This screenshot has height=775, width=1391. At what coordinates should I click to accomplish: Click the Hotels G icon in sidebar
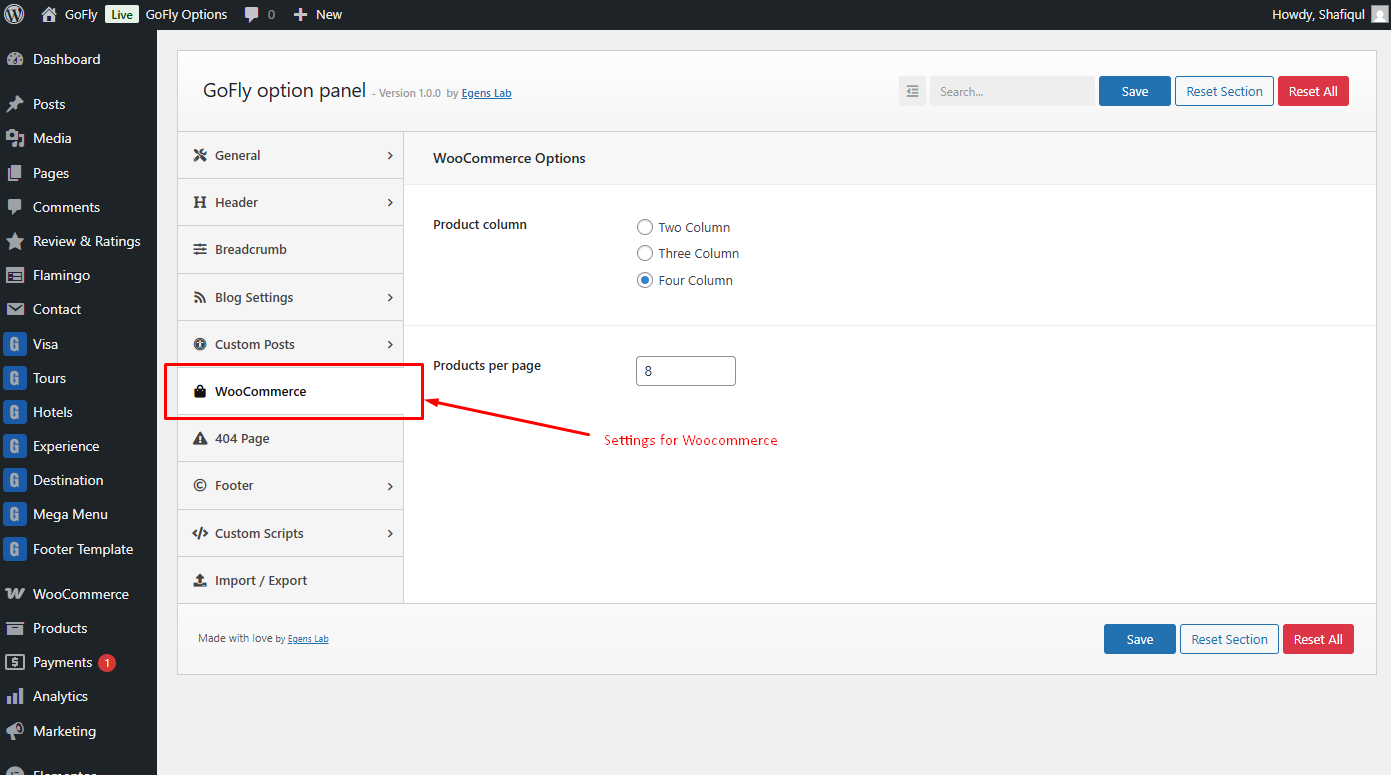point(15,412)
